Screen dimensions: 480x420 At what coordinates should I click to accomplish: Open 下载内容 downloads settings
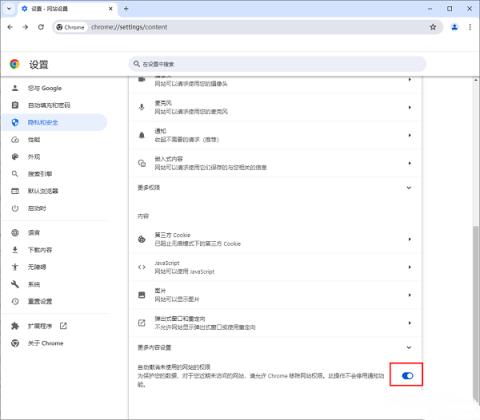[x=40, y=250]
